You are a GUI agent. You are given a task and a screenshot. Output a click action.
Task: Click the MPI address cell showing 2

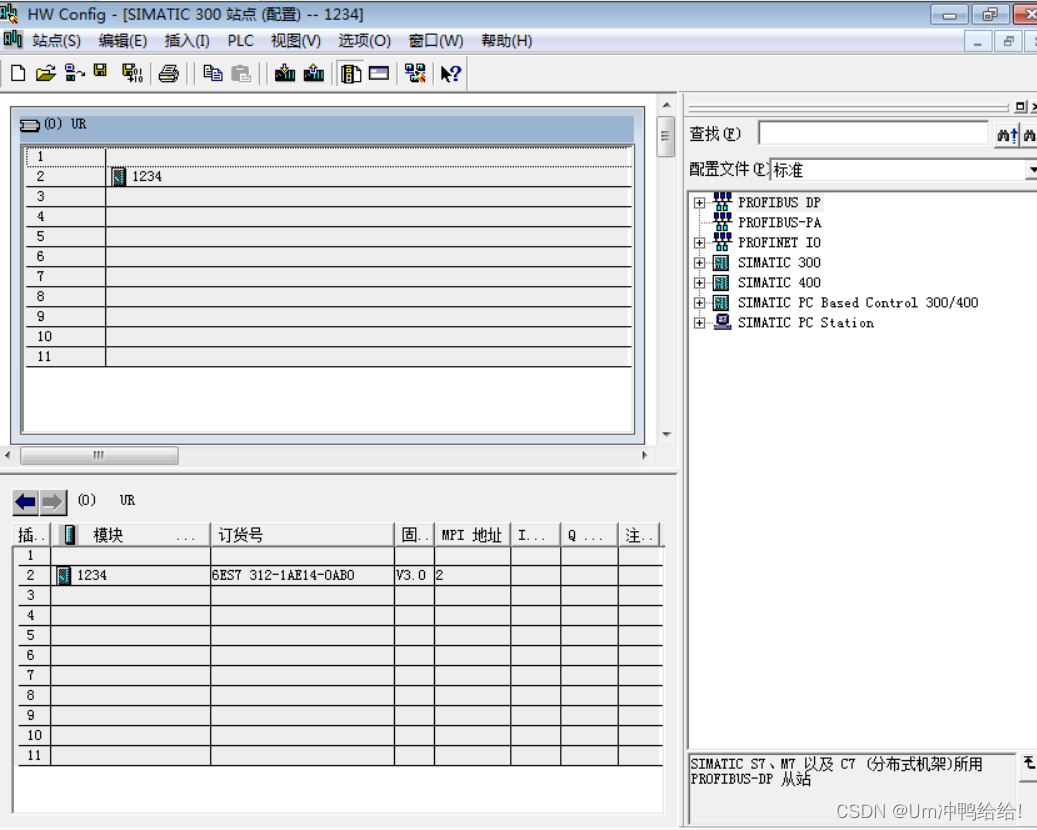pos(472,575)
